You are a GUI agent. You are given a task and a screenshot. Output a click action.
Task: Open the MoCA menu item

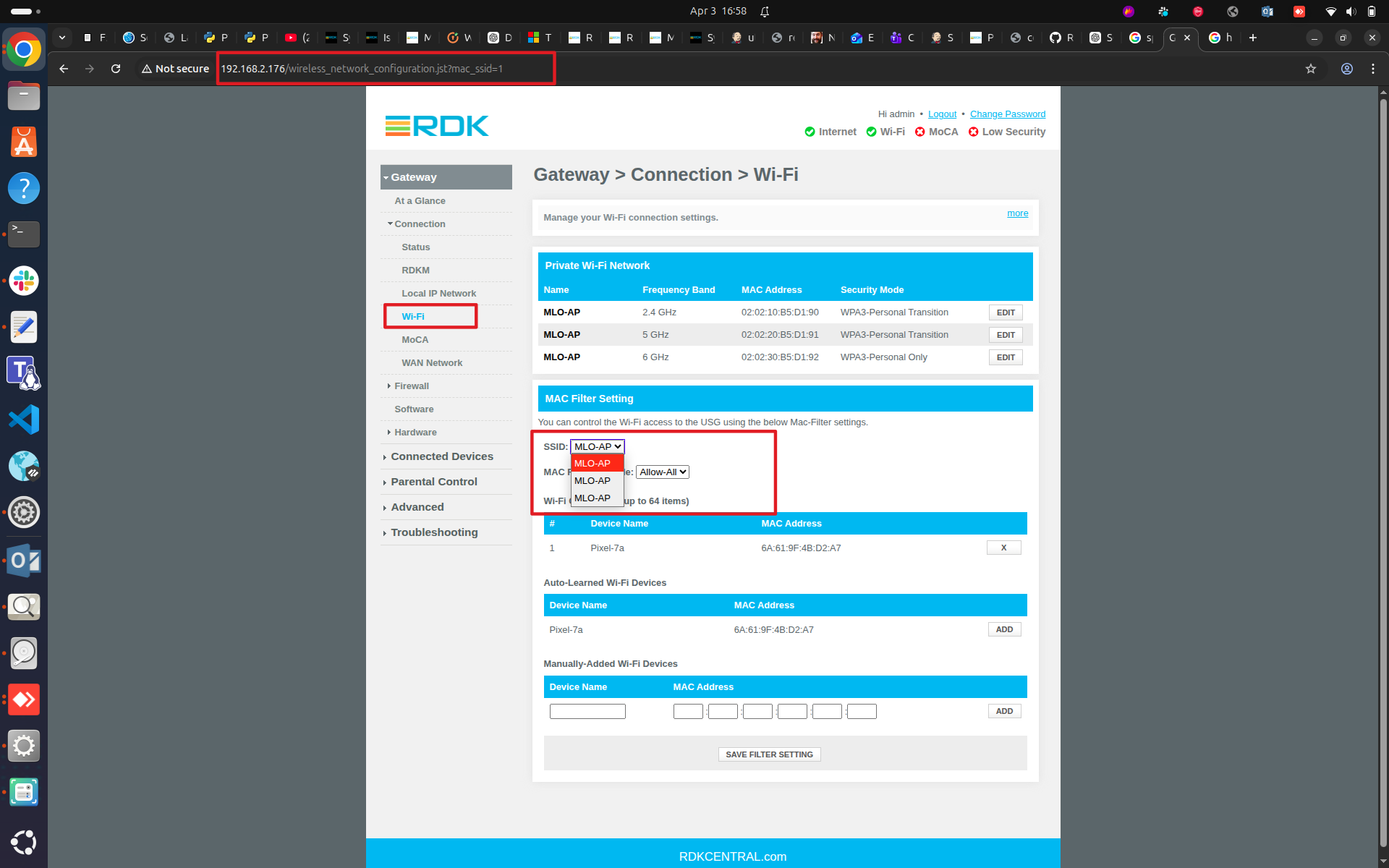point(415,340)
